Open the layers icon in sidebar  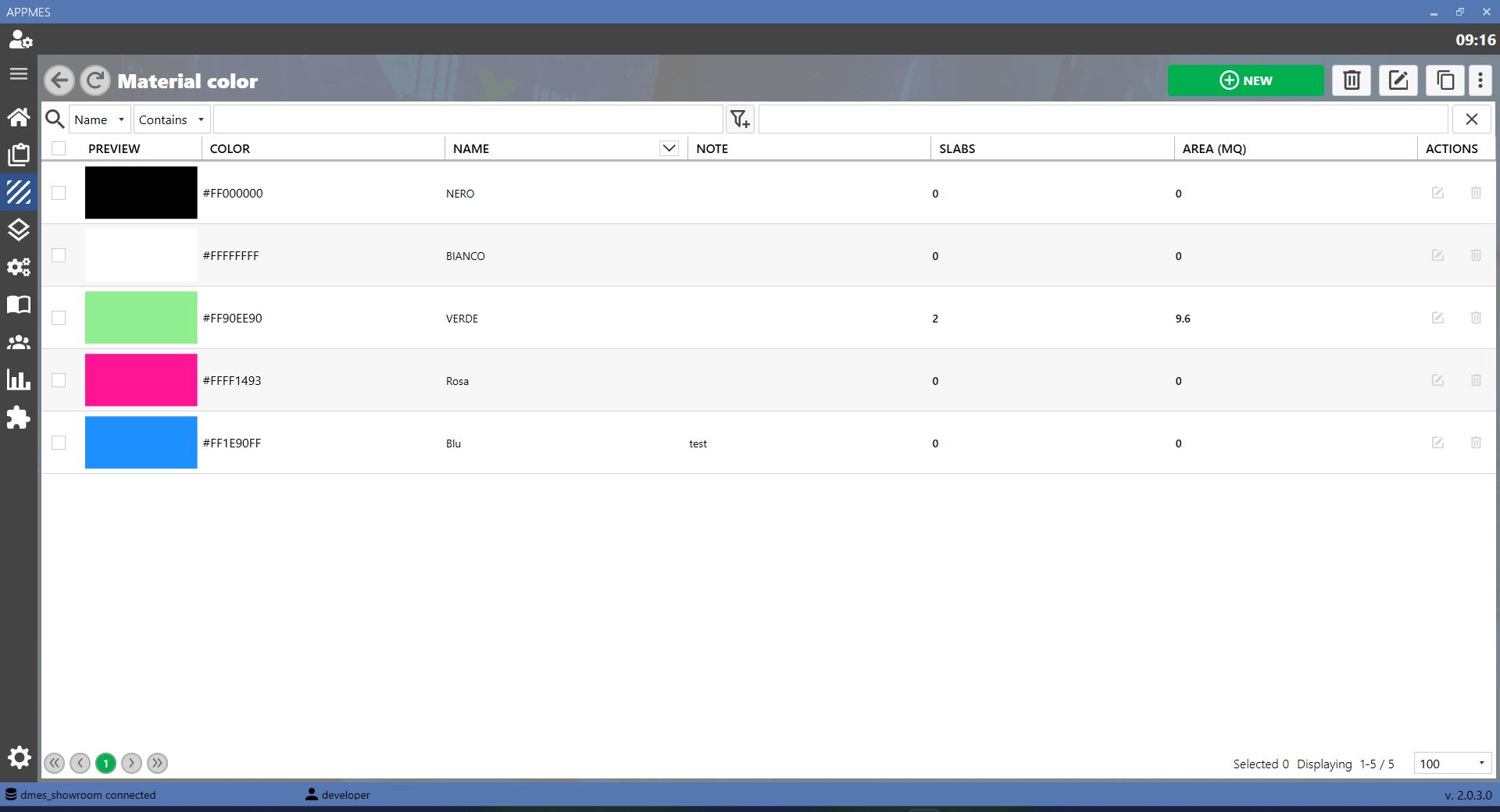[19, 230]
